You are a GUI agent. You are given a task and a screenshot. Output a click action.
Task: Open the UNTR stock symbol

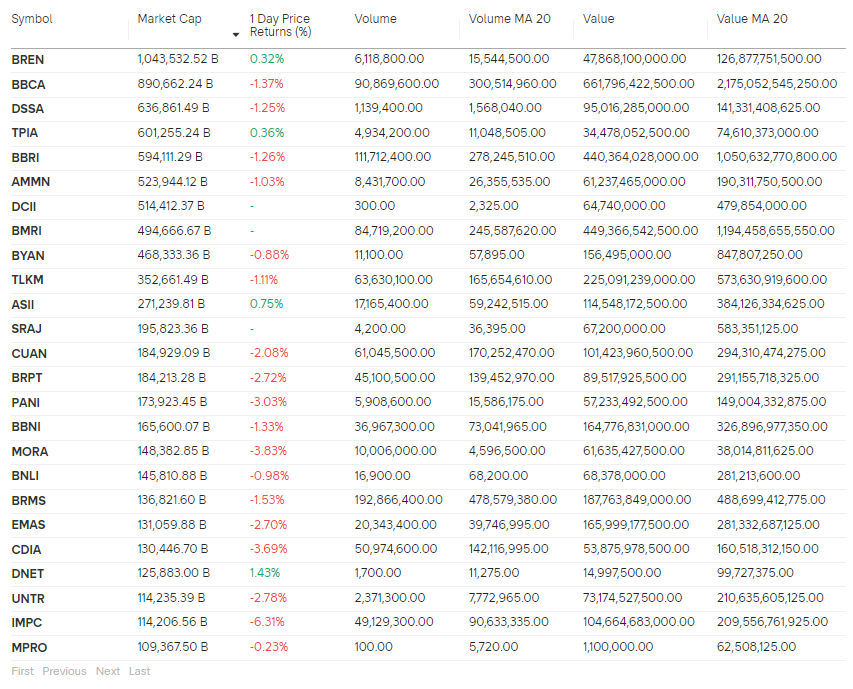(x=28, y=598)
